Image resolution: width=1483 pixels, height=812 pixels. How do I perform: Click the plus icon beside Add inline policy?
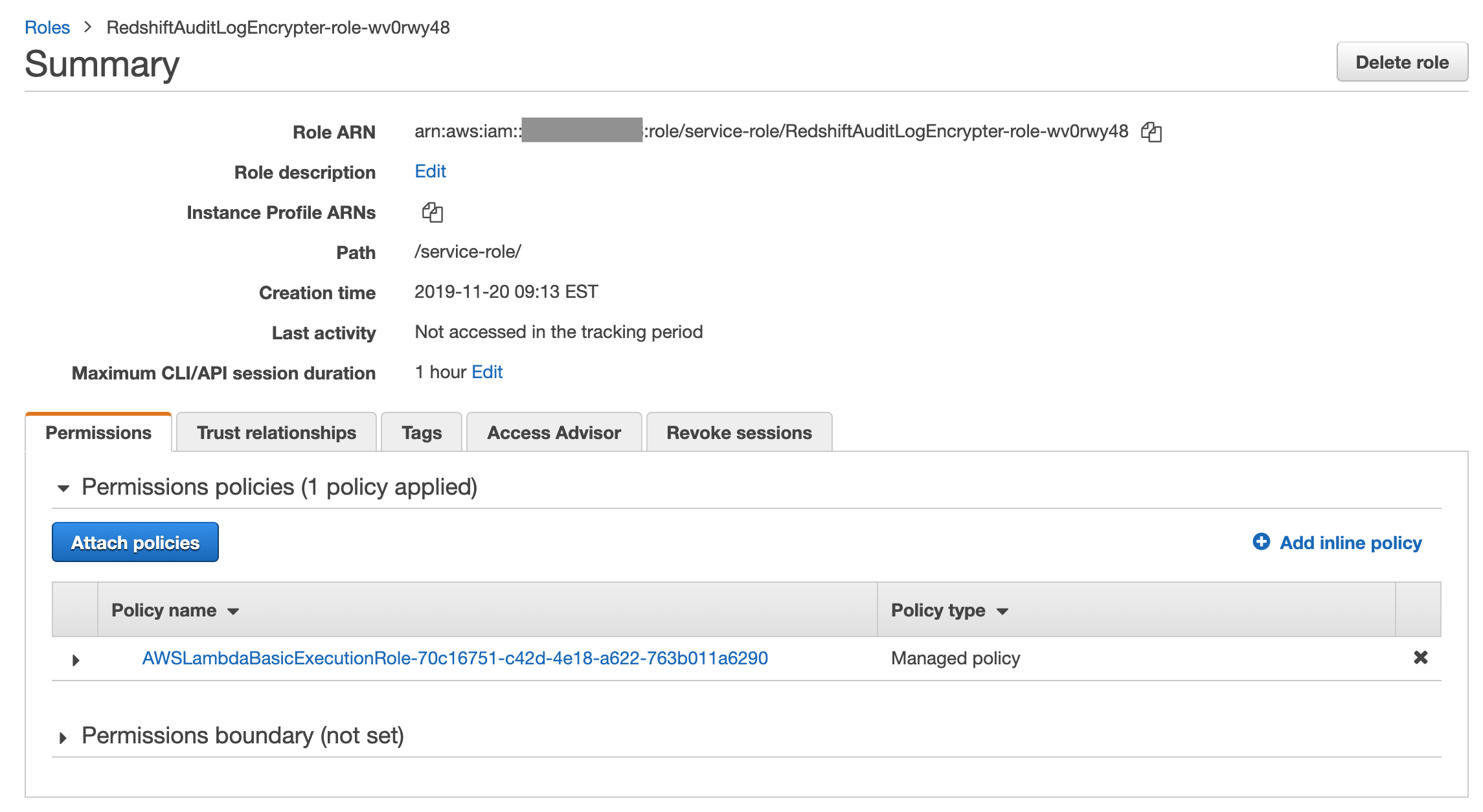pos(1261,542)
